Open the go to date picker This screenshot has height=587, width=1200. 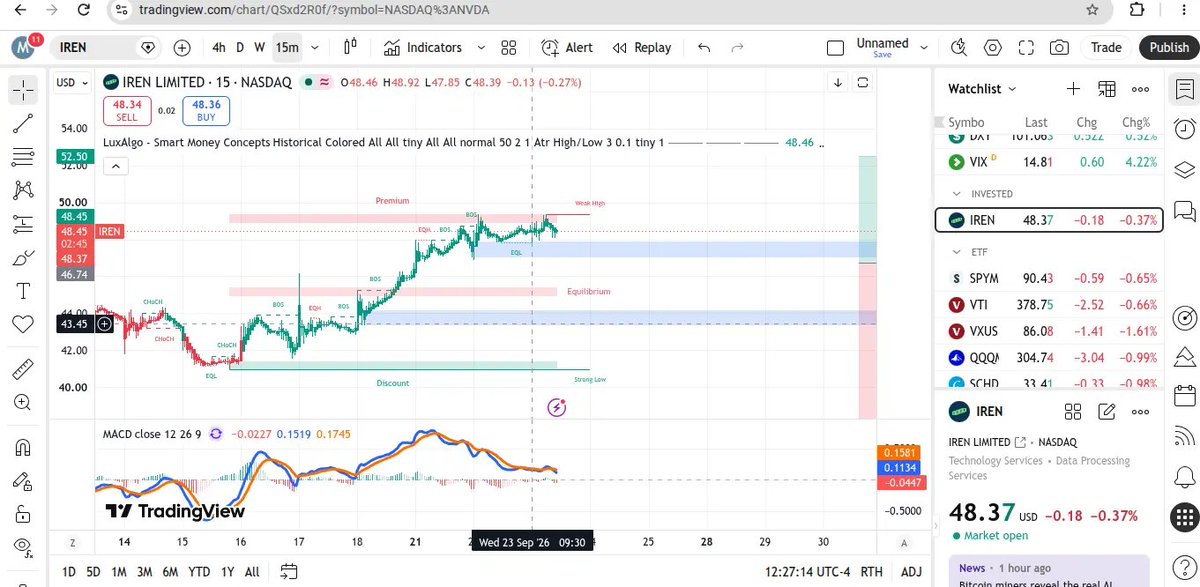(x=289, y=571)
